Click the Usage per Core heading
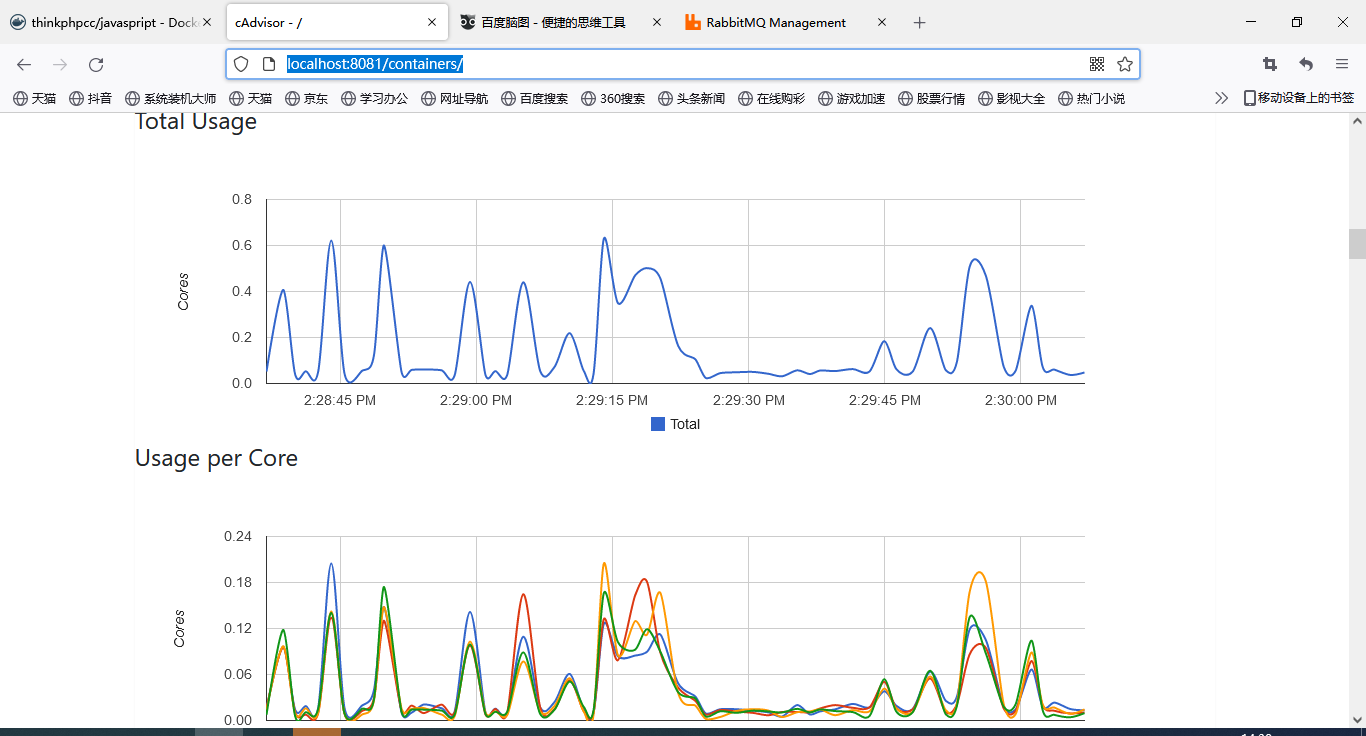The image size is (1366, 736). point(216,458)
